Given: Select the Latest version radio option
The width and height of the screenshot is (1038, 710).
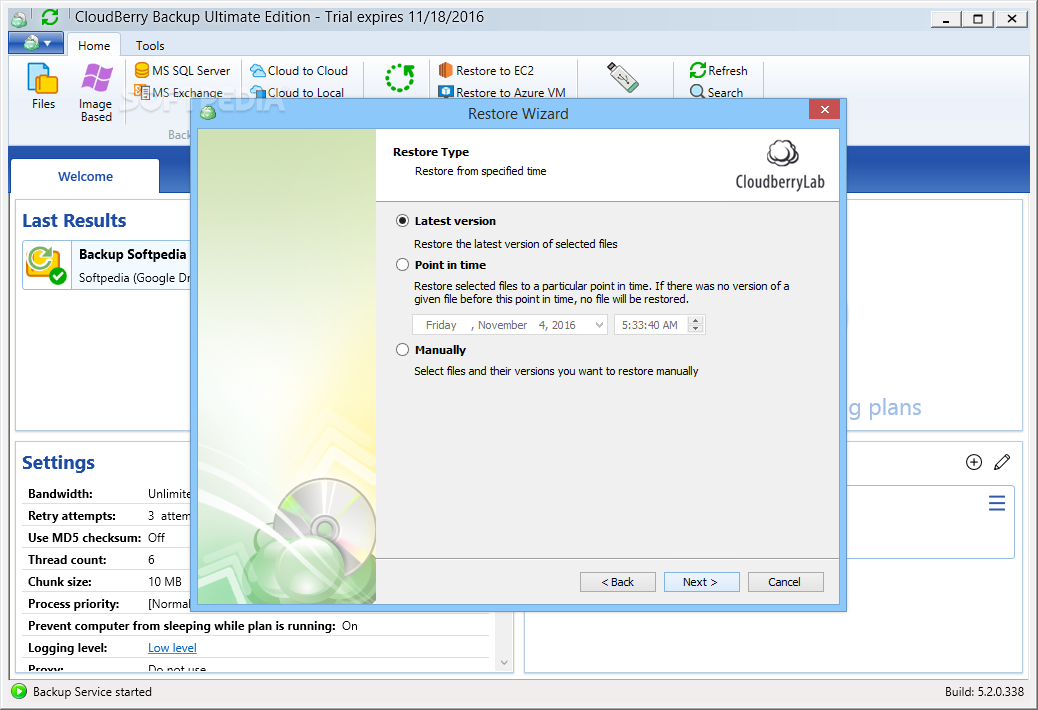Looking at the screenshot, I should pos(402,221).
